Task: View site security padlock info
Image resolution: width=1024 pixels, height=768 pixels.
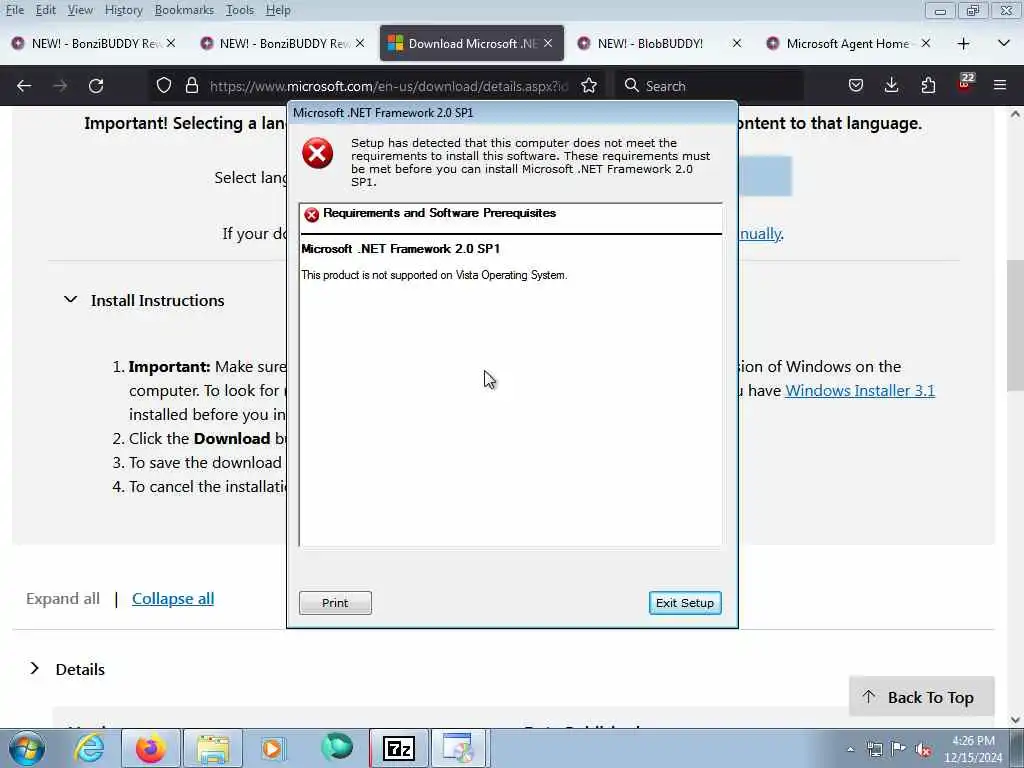Action: tap(191, 86)
